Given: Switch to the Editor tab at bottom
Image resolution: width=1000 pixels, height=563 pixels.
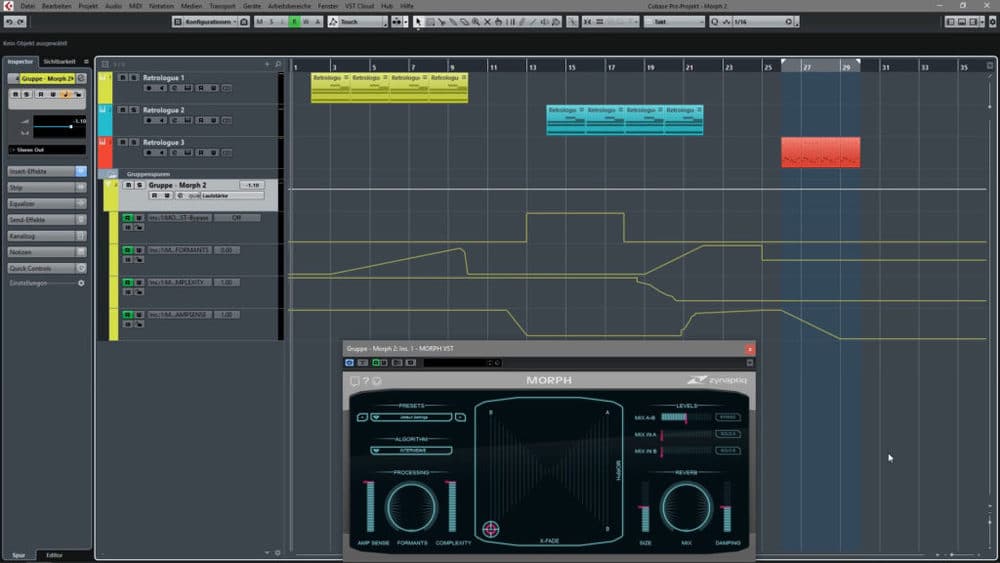Looking at the screenshot, I should 54,555.
